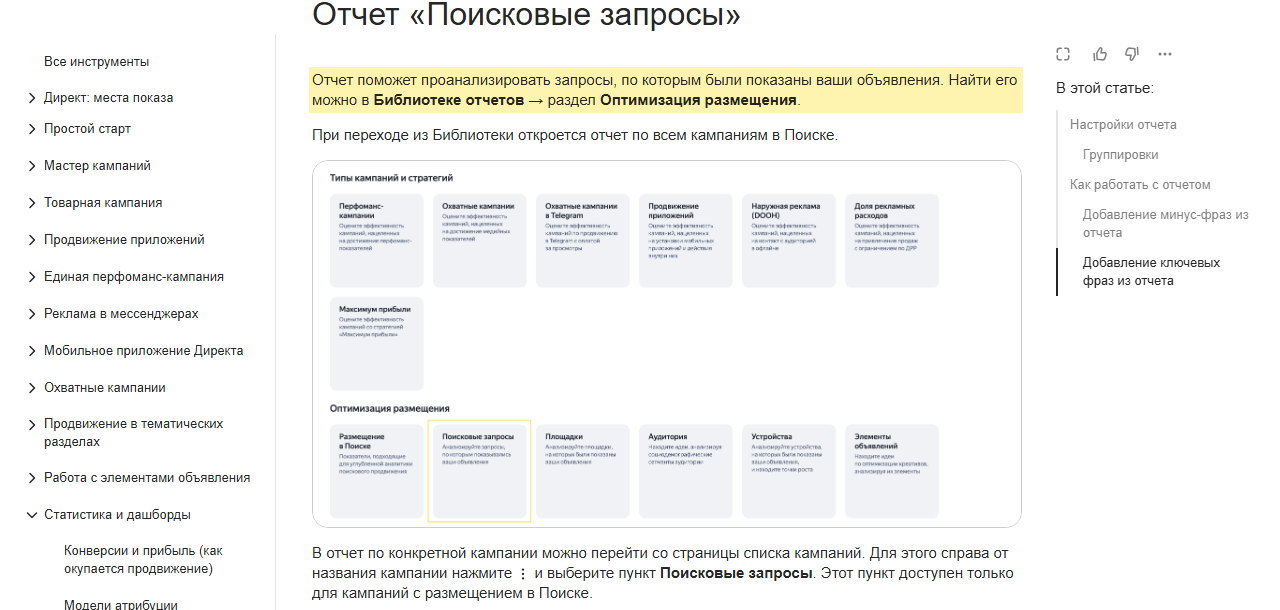Open Статистика и дашборды sidebar item
The width and height of the screenshot is (1280, 610).
[117, 515]
